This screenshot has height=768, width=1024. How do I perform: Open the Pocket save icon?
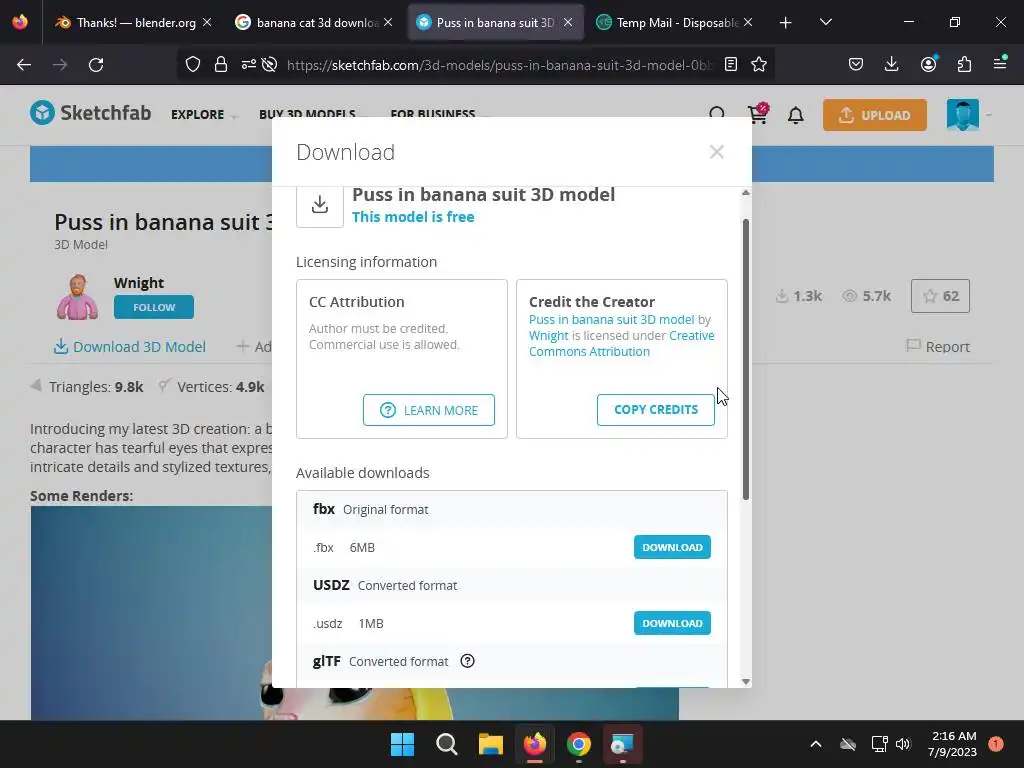coord(856,65)
